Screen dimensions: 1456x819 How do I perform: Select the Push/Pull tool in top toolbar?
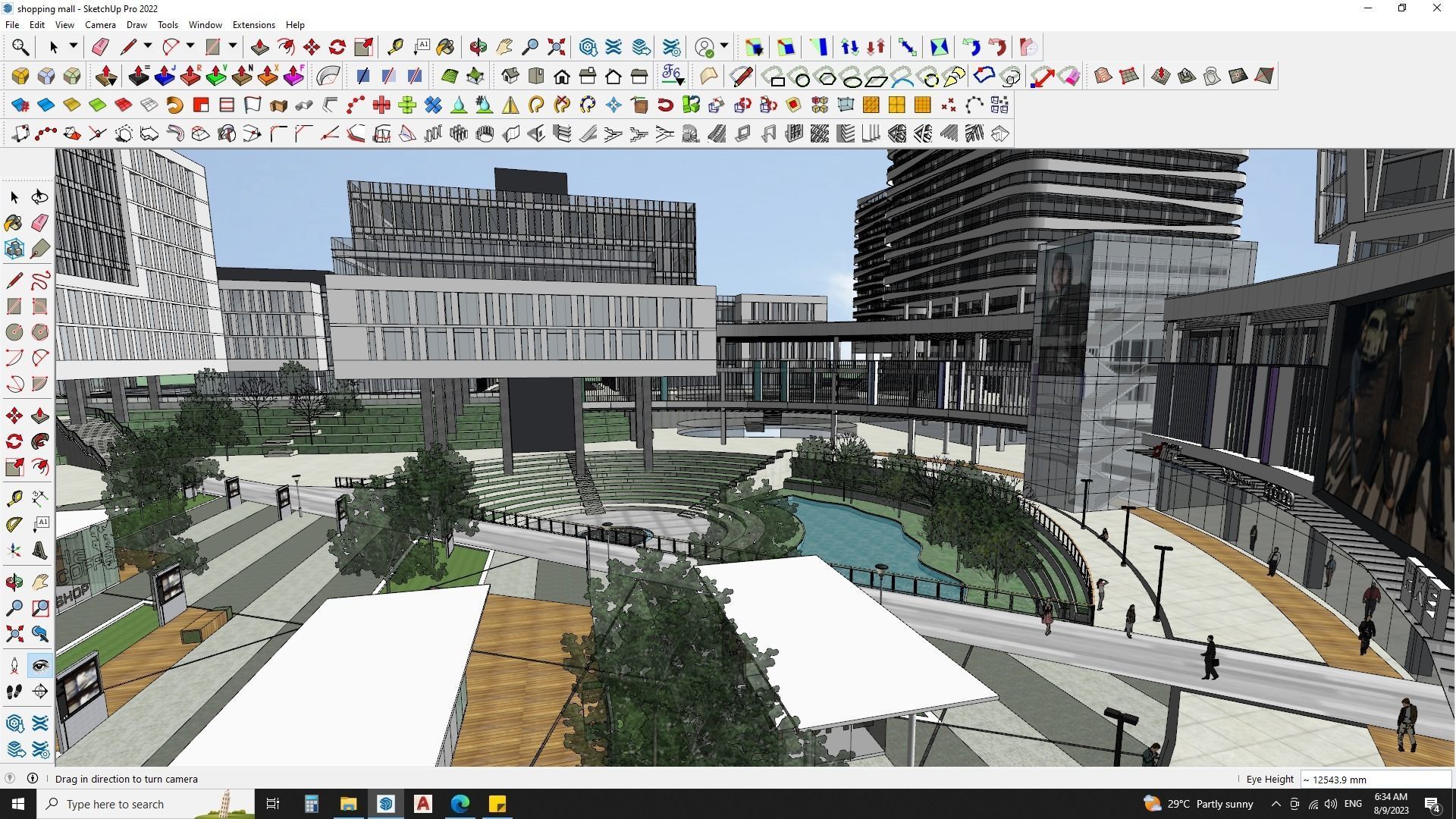pos(259,47)
